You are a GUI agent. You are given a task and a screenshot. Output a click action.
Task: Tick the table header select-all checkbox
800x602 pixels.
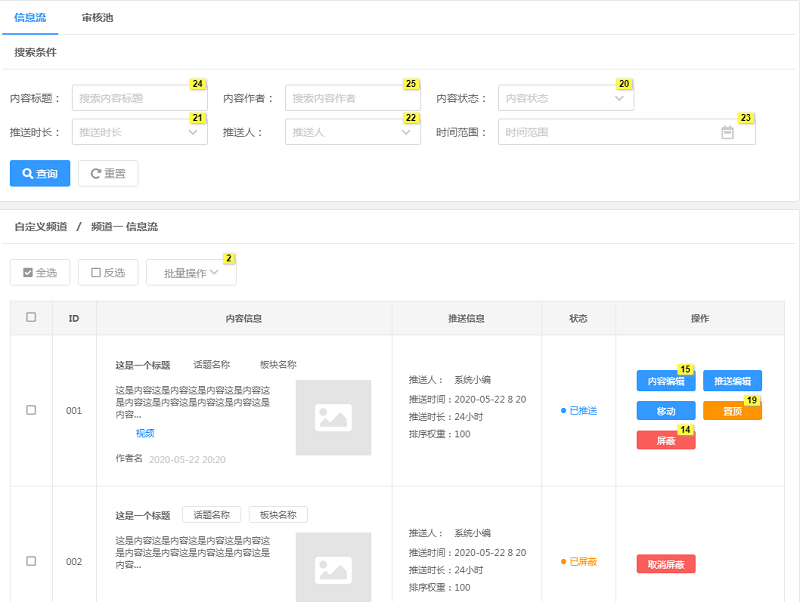pyautogui.click(x=31, y=317)
